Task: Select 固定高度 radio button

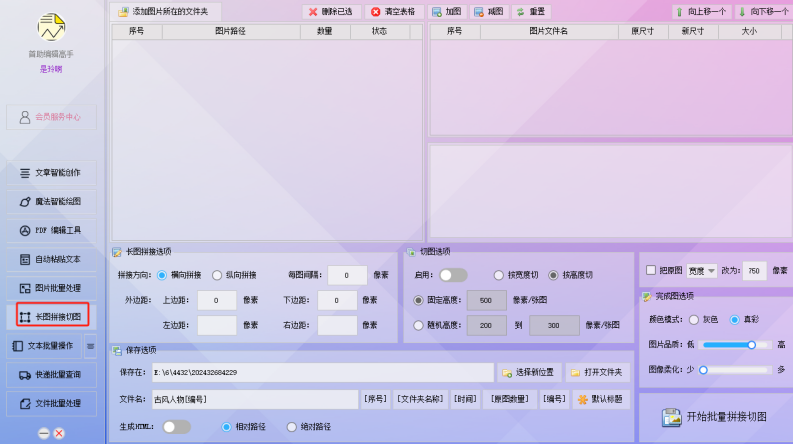Action: point(418,300)
